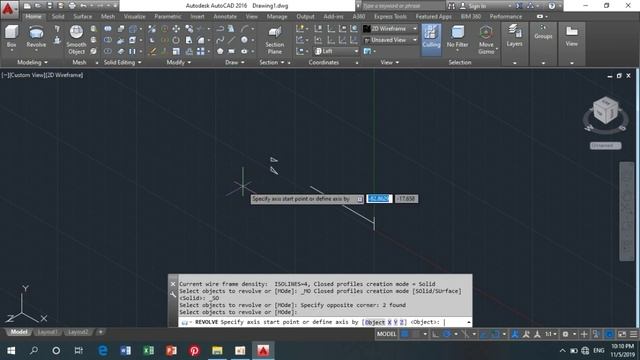Open the Section Plane tool
The image size is (640, 360).
[275, 40]
